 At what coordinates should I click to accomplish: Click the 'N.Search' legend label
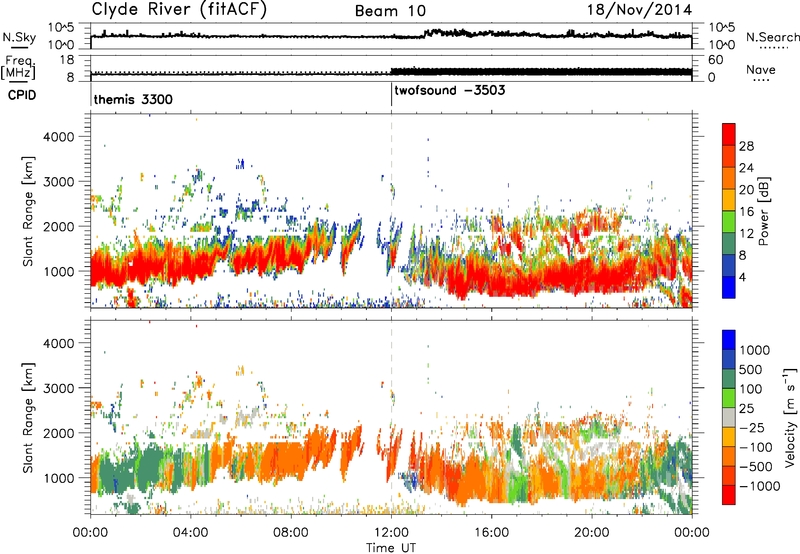point(772,37)
